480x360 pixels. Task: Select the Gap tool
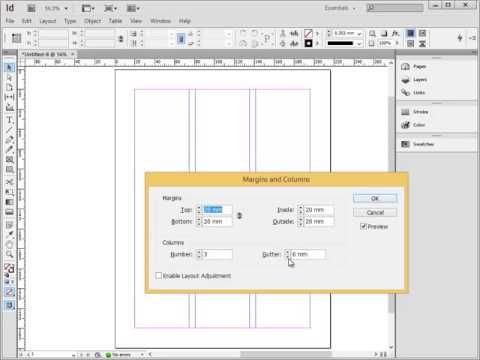click(9, 97)
